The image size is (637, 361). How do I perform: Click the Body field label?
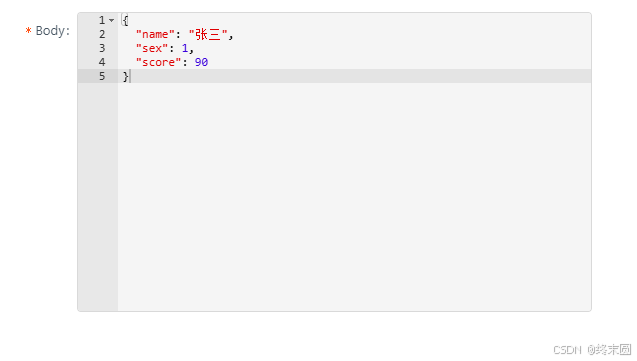coord(52,31)
